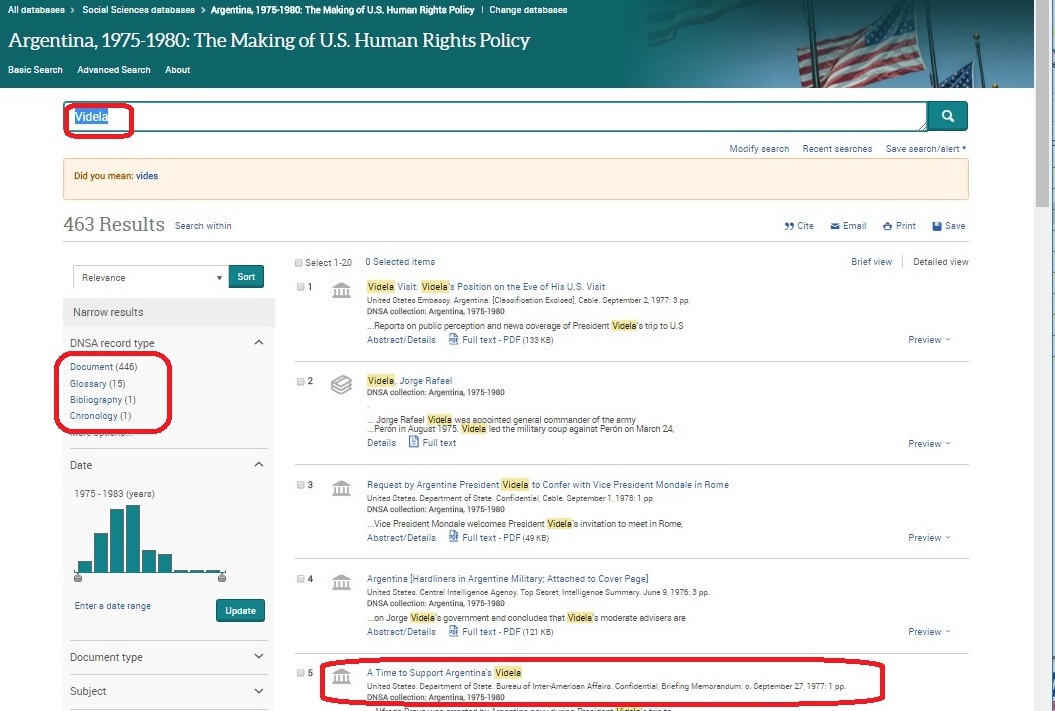The image size is (1055, 711).
Task: Open Abstract/Details for result 1
Action: pyautogui.click(x=401, y=340)
